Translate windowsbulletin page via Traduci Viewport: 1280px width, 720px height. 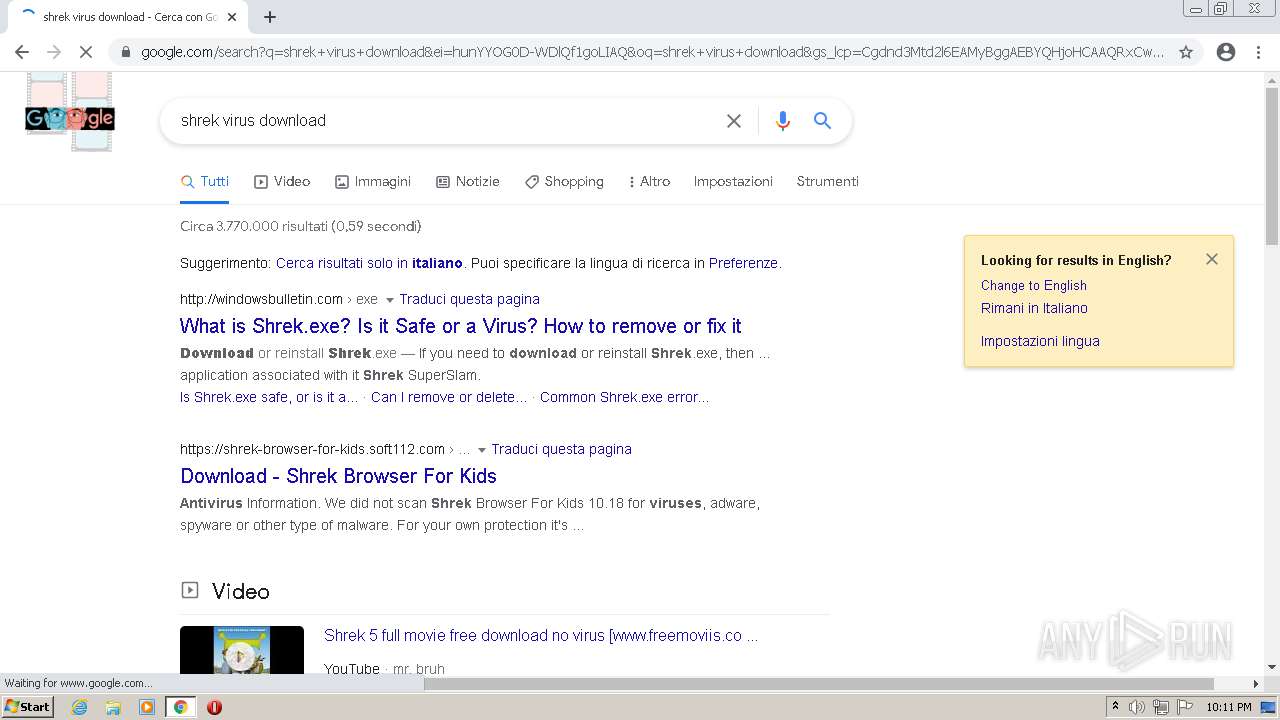click(469, 299)
